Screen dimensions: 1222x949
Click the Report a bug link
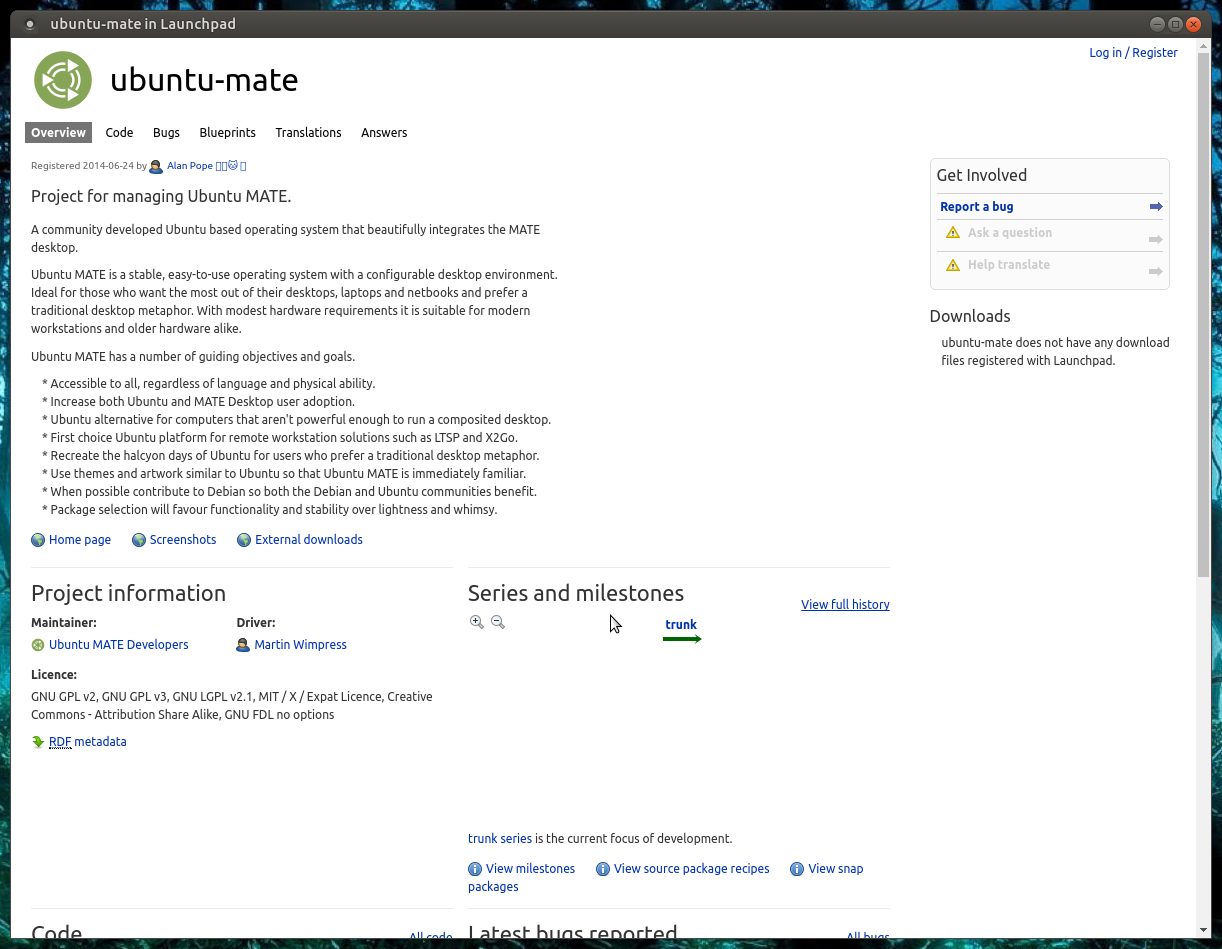(977, 207)
